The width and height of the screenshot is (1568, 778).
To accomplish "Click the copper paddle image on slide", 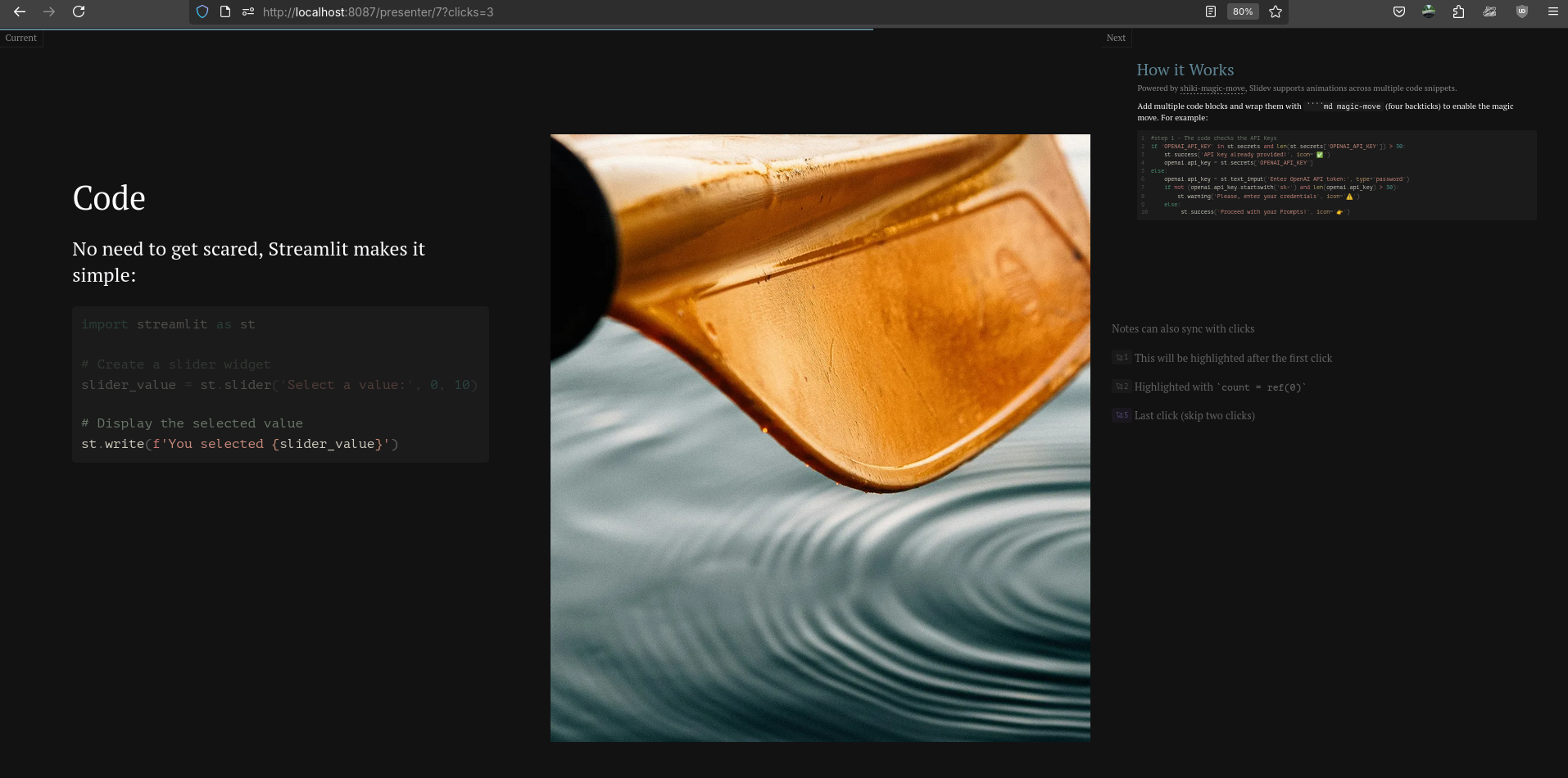I will 820,438.
